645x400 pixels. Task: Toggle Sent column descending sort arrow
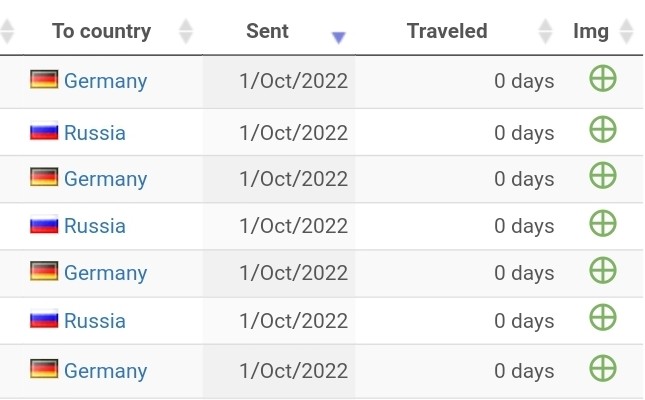coord(339,37)
